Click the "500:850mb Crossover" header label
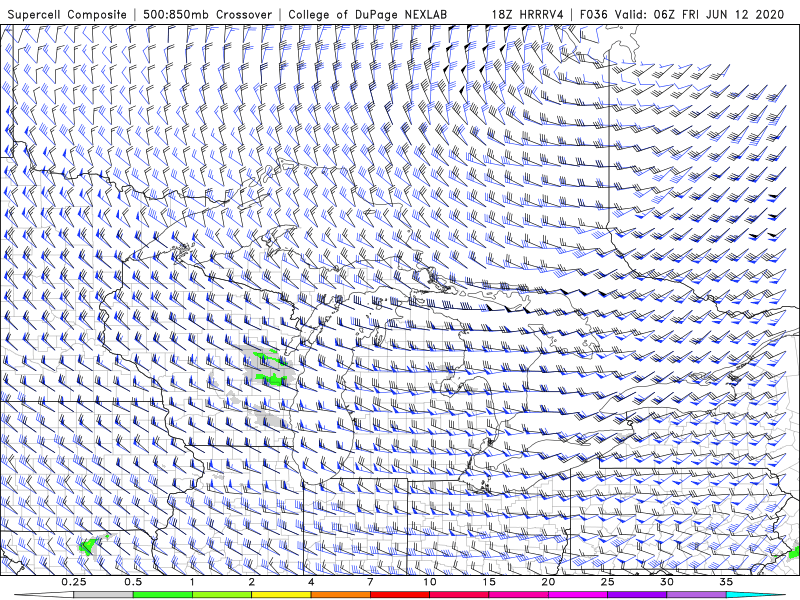This screenshot has height=600, width=800. [207, 14]
